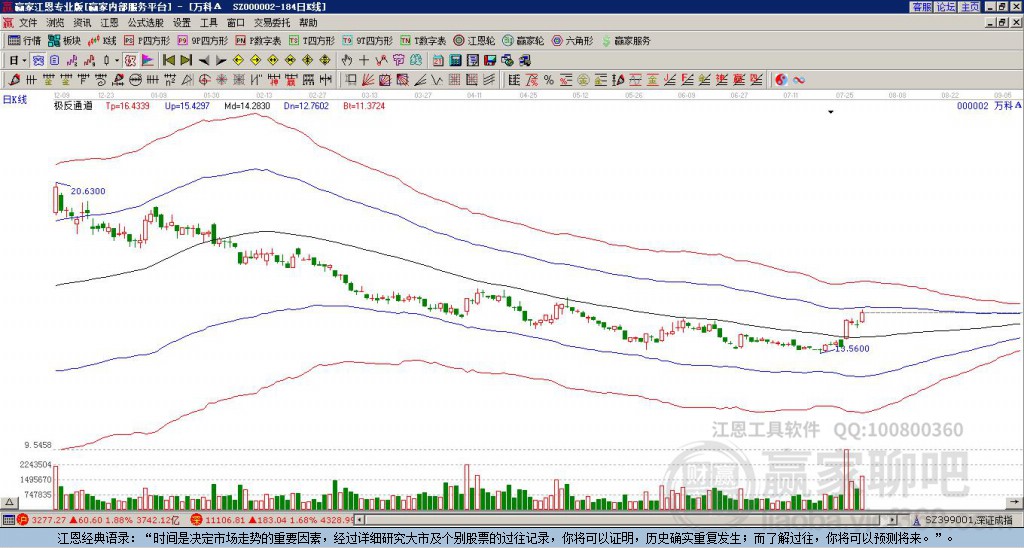Jump to last bar with green right arrow
This screenshot has width=1024, height=548.
(186, 61)
